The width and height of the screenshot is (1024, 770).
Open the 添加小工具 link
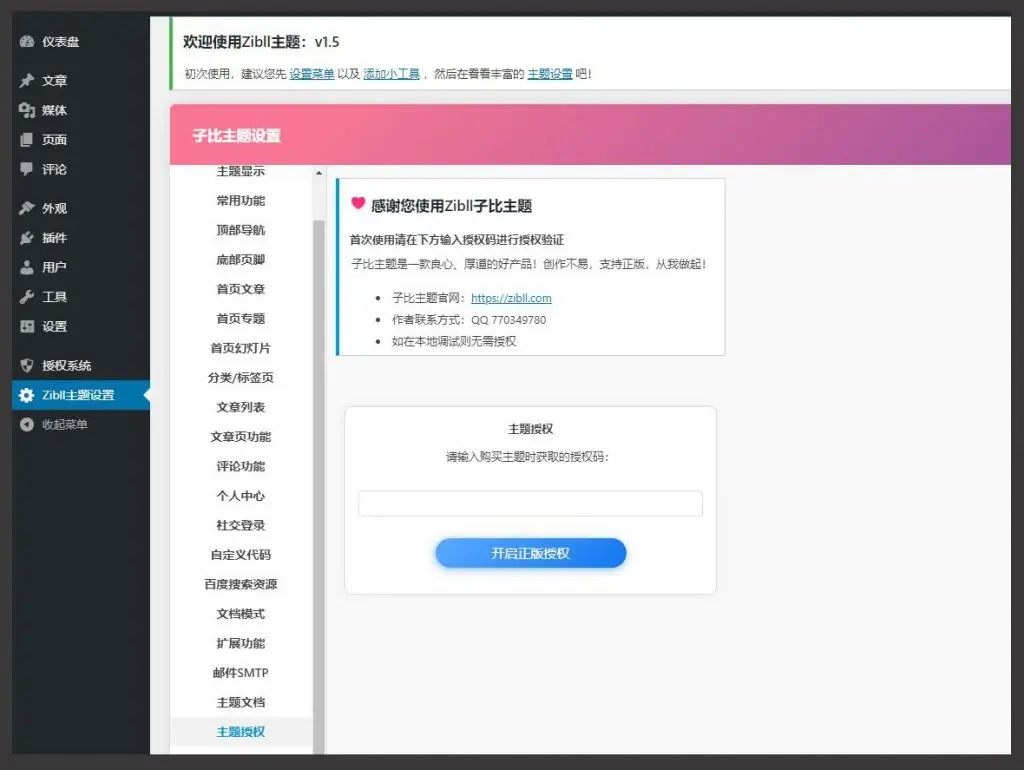[391, 74]
